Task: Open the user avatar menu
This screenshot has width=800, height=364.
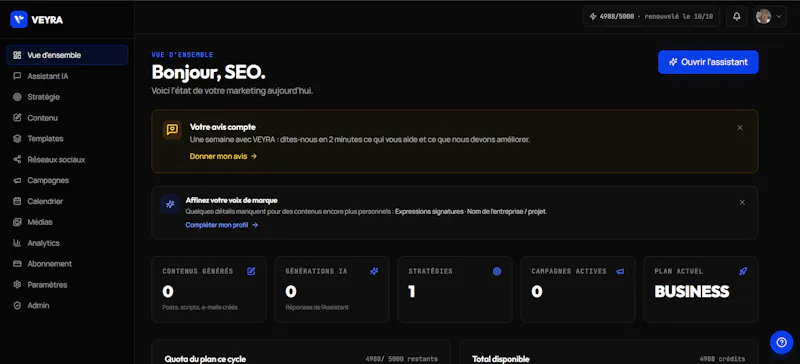Action: [x=769, y=16]
